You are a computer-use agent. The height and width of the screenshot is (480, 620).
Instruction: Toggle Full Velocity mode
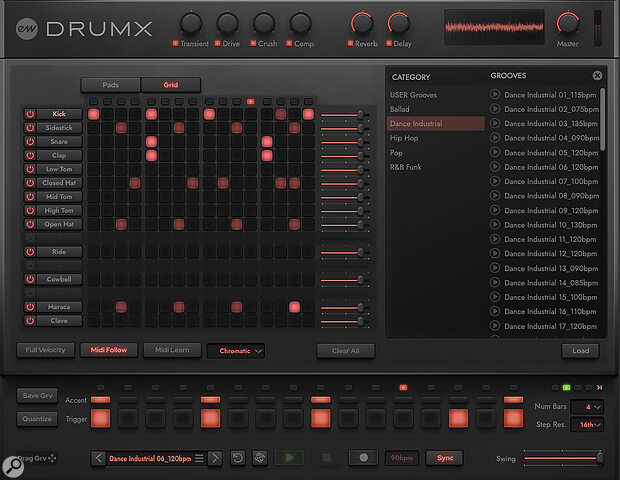(45, 350)
